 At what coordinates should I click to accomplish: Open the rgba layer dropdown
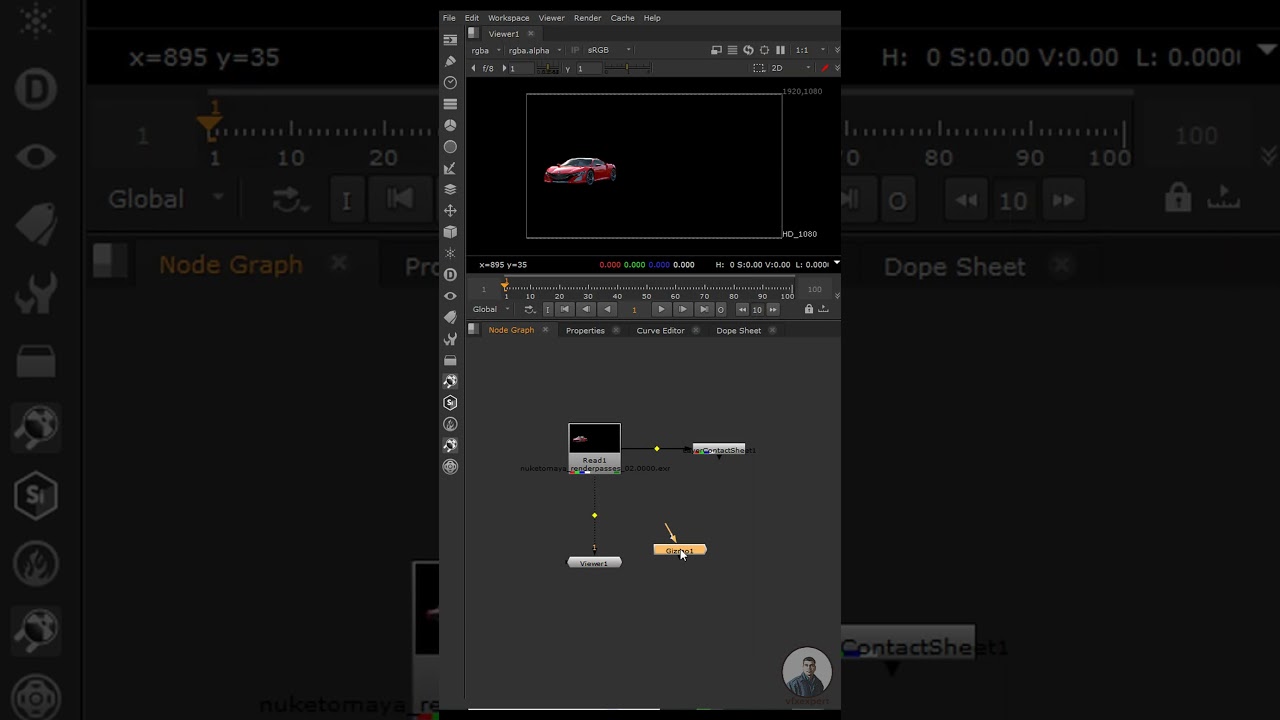coord(486,50)
